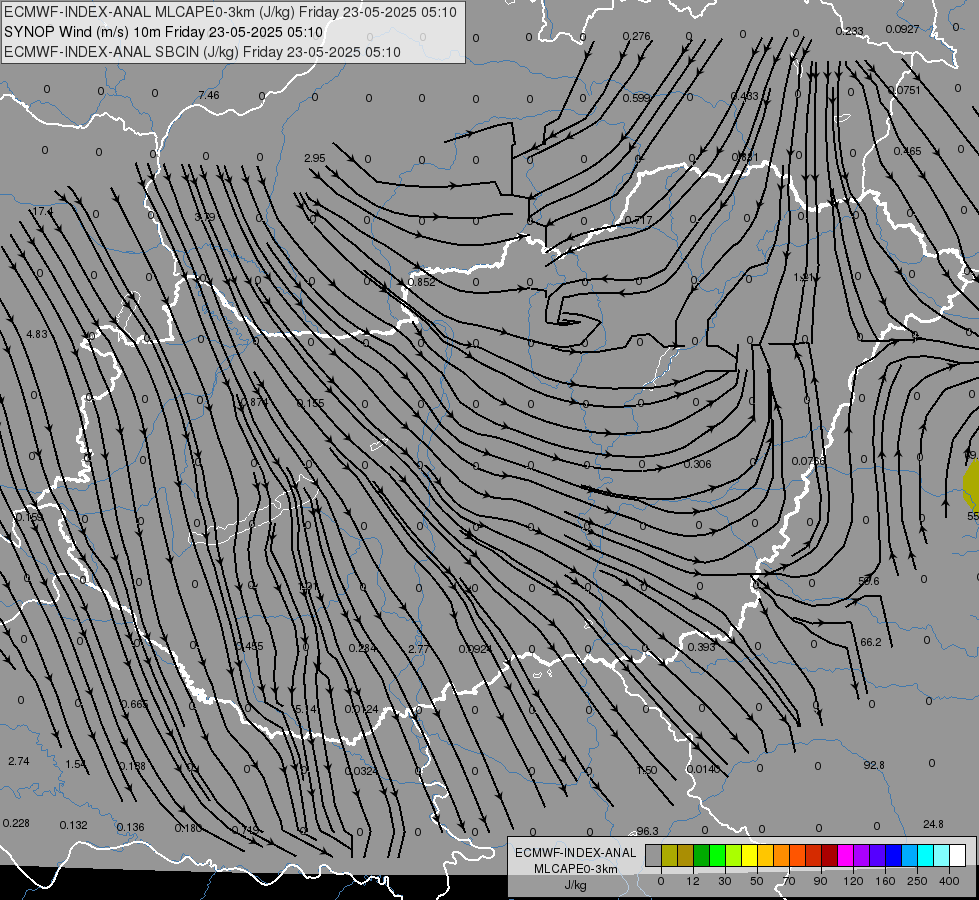Viewport: 979px width, 900px height.
Task: Click the map value '0.155'
Action: [310, 403]
